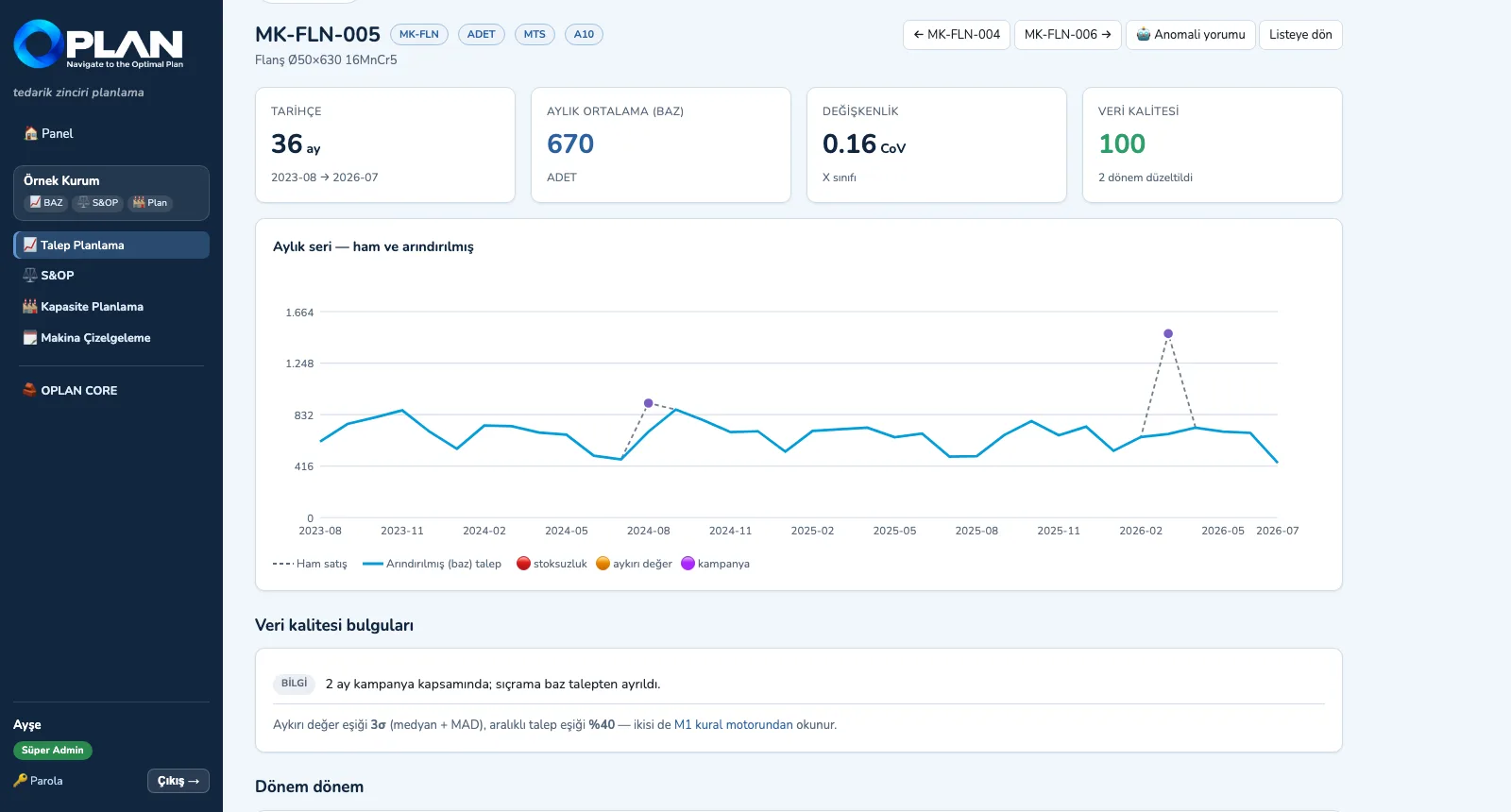This screenshot has height=812, width=1511.
Task: Click the Ham satış legend entry
Action: click(x=310, y=564)
